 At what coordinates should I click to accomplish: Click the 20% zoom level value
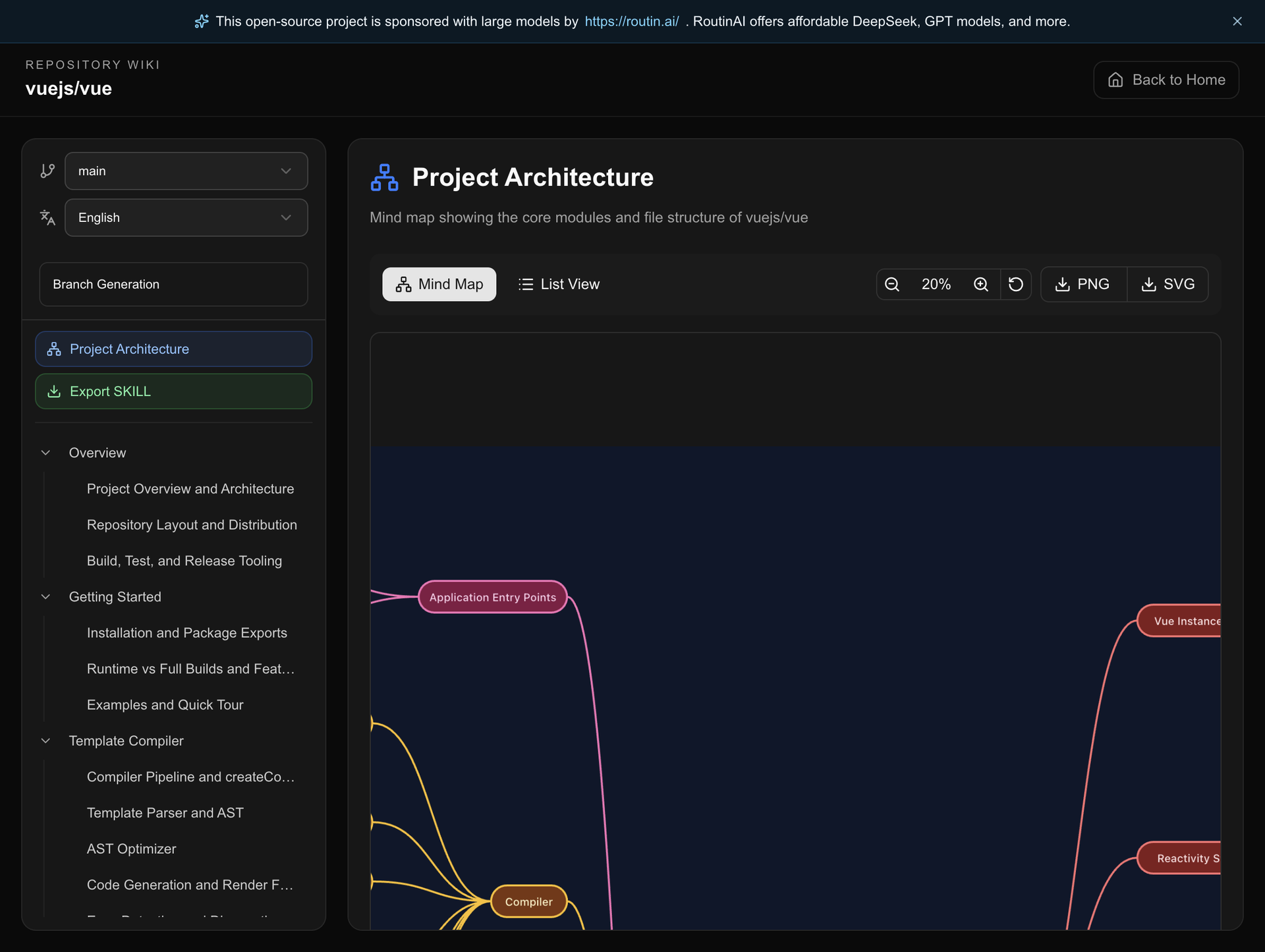(x=936, y=284)
